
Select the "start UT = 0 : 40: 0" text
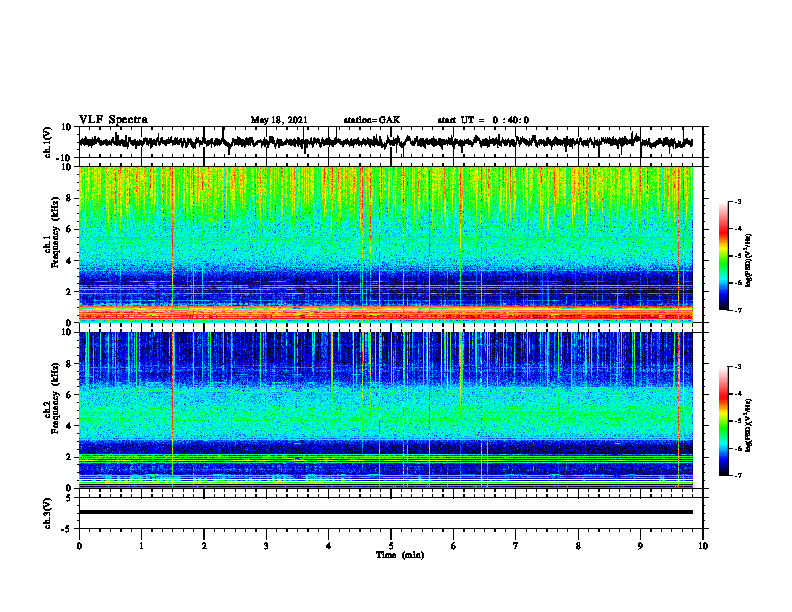[x=483, y=120]
